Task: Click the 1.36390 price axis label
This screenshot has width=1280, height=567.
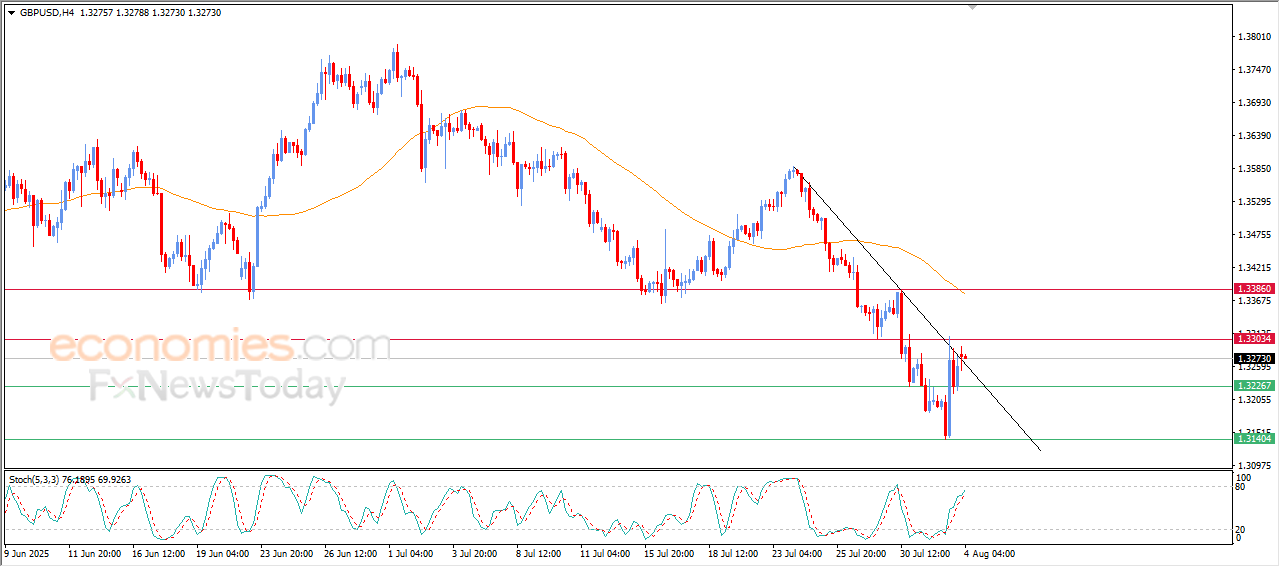Action: pos(1254,136)
